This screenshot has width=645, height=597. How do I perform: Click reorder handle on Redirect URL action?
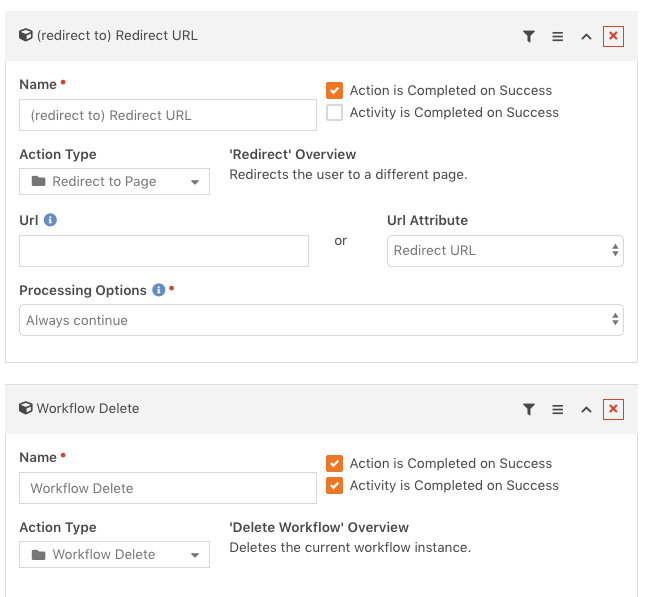(557, 36)
